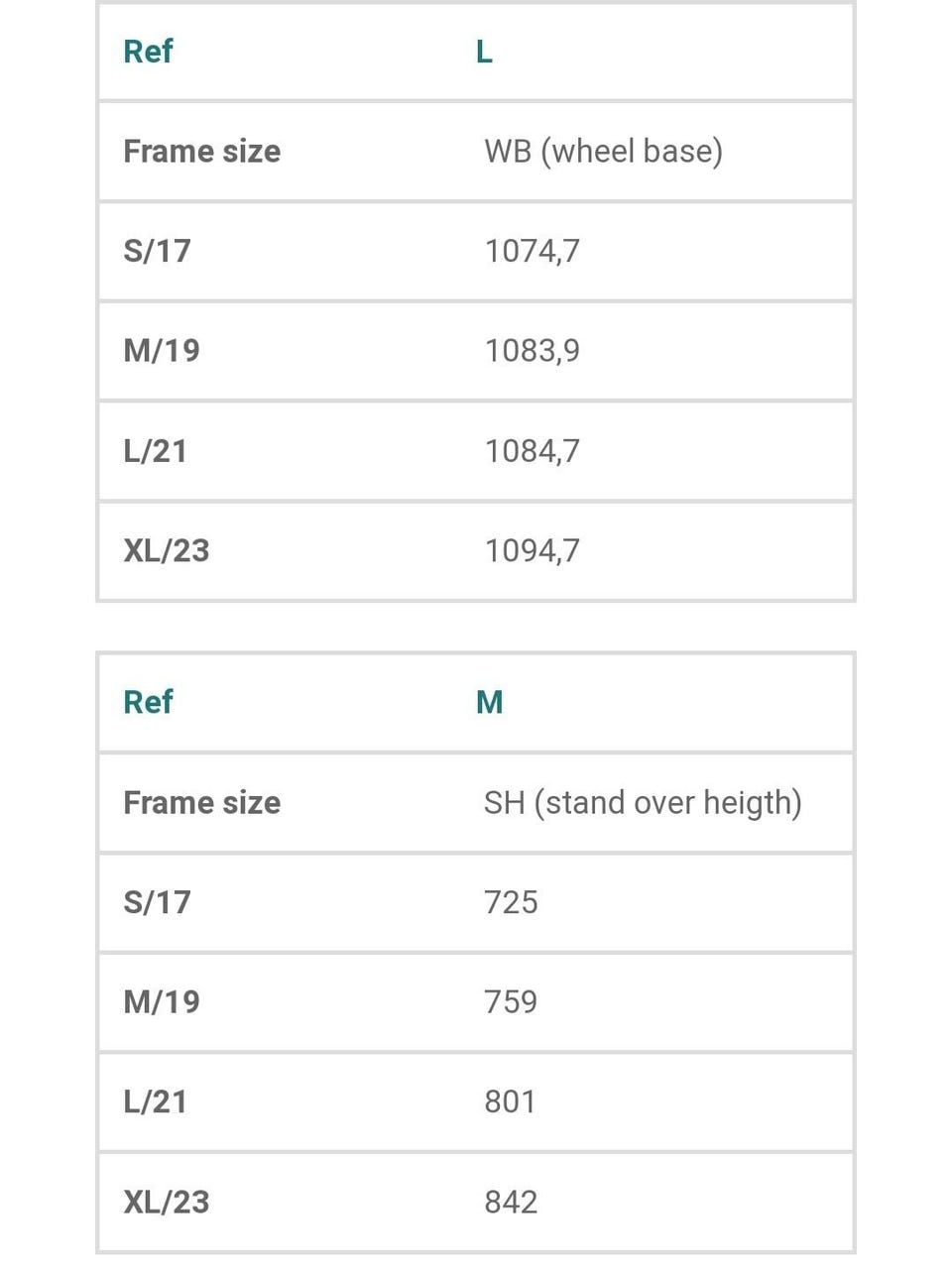Select the L/21 row beside 1084,7
This screenshot has width=952, height=1273.
[155, 452]
